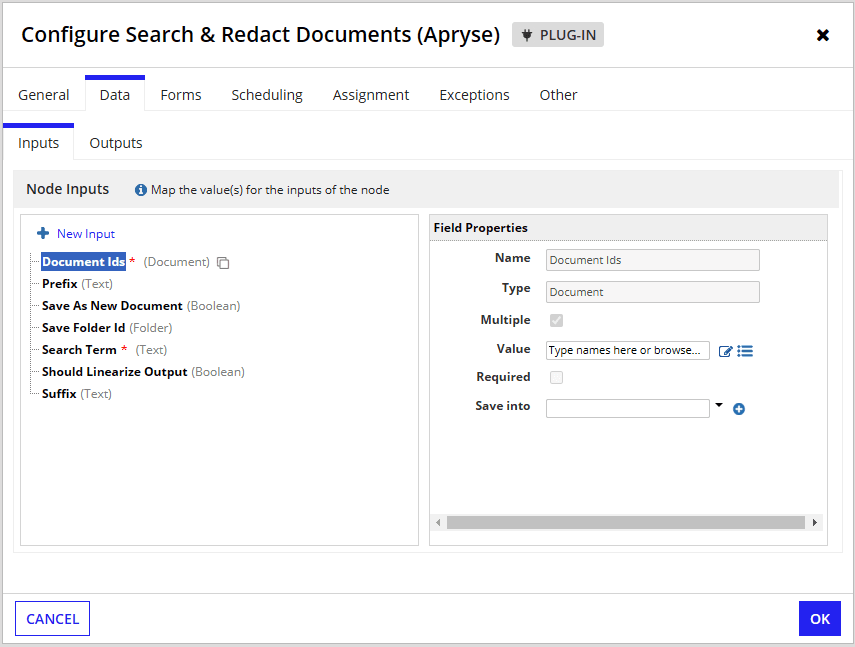Toggle the Multiple checkbox
Image resolution: width=855 pixels, height=647 pixels.
point(557,321)
